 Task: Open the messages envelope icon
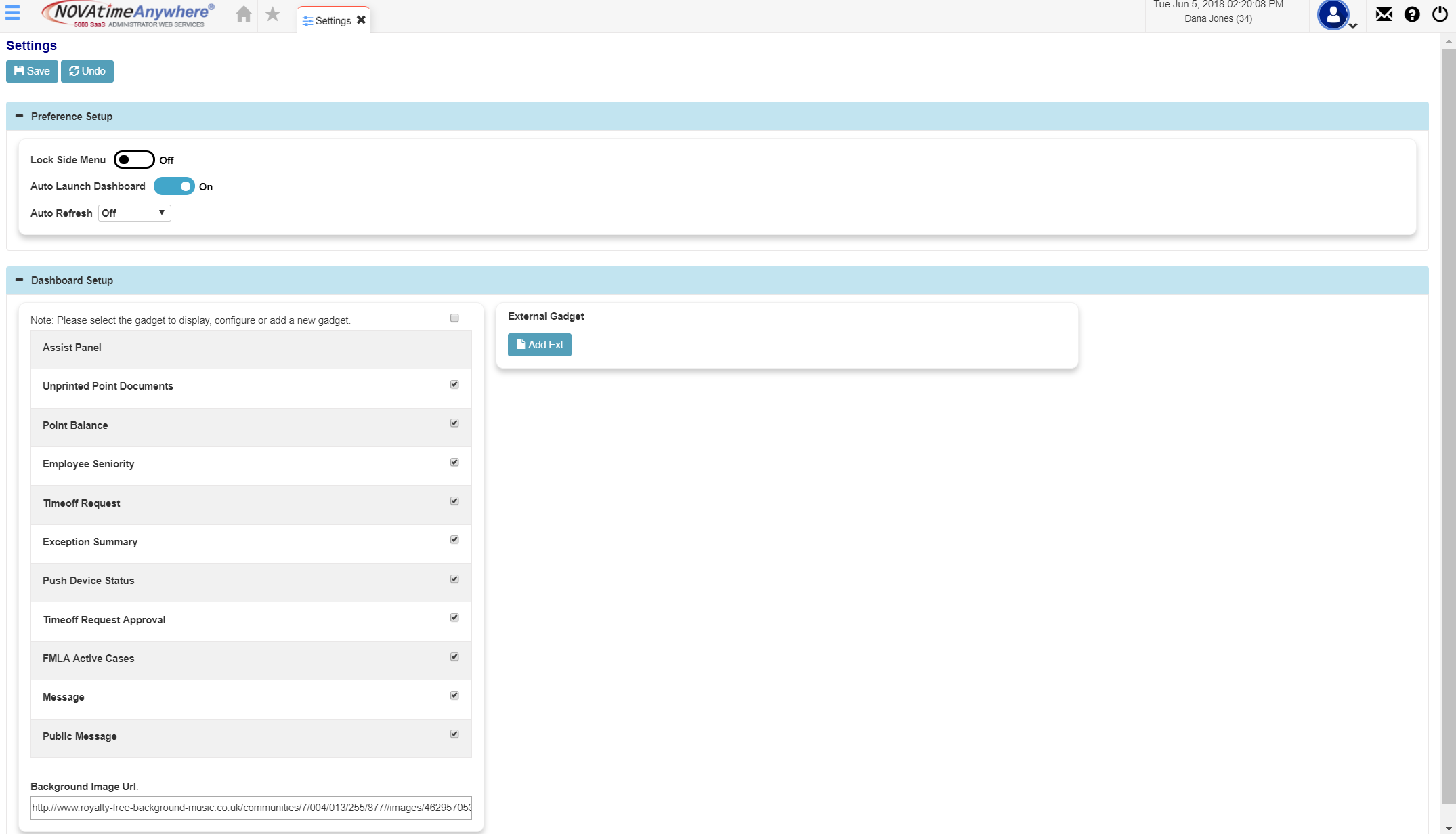click(x=1384, y=14)
